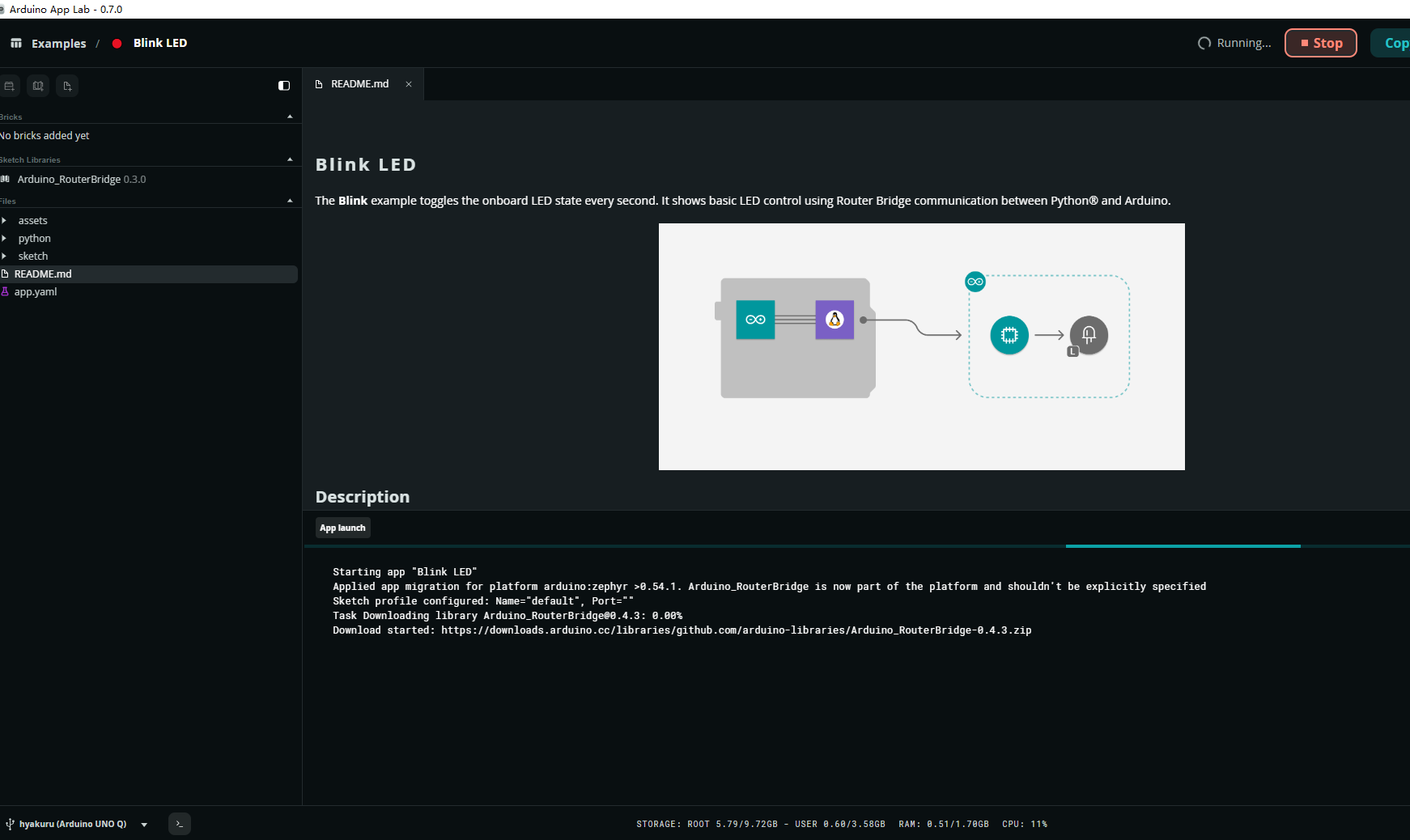Click the add sketch library icon
Viewport: 1410px width, 840px height.
tap(38, 86)
